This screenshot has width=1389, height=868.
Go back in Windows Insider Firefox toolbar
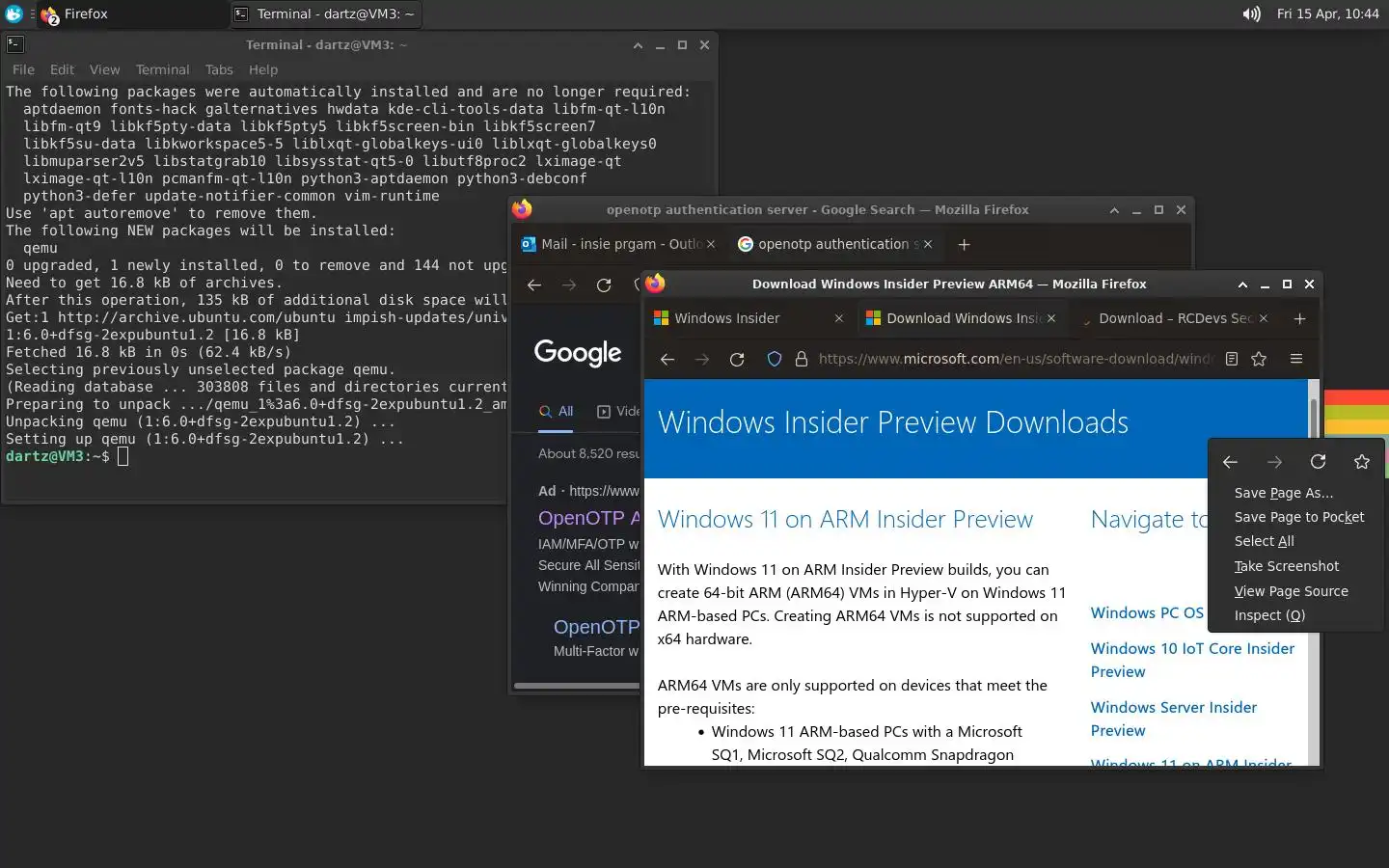pyautogui.click(x=667, y=359)
